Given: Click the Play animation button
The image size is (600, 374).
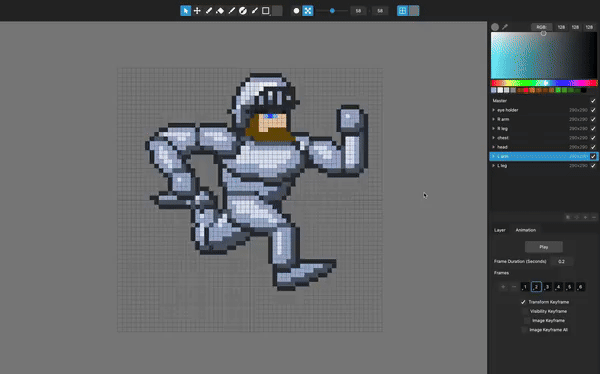Looking at the screenshot, I should pyautogui.click(x=544, y=247).
